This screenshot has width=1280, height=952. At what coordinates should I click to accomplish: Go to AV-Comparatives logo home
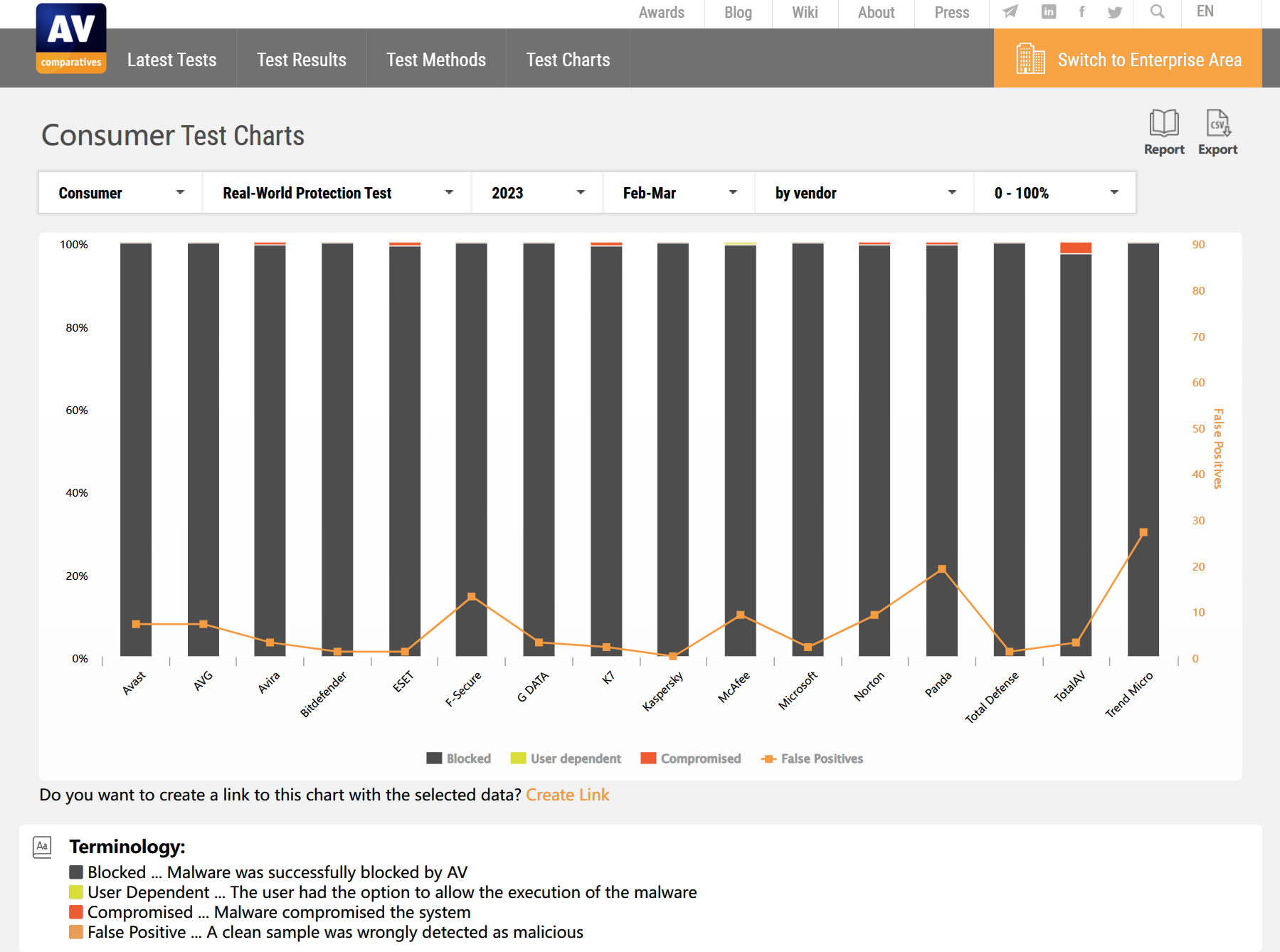click(x=71, y=38)
